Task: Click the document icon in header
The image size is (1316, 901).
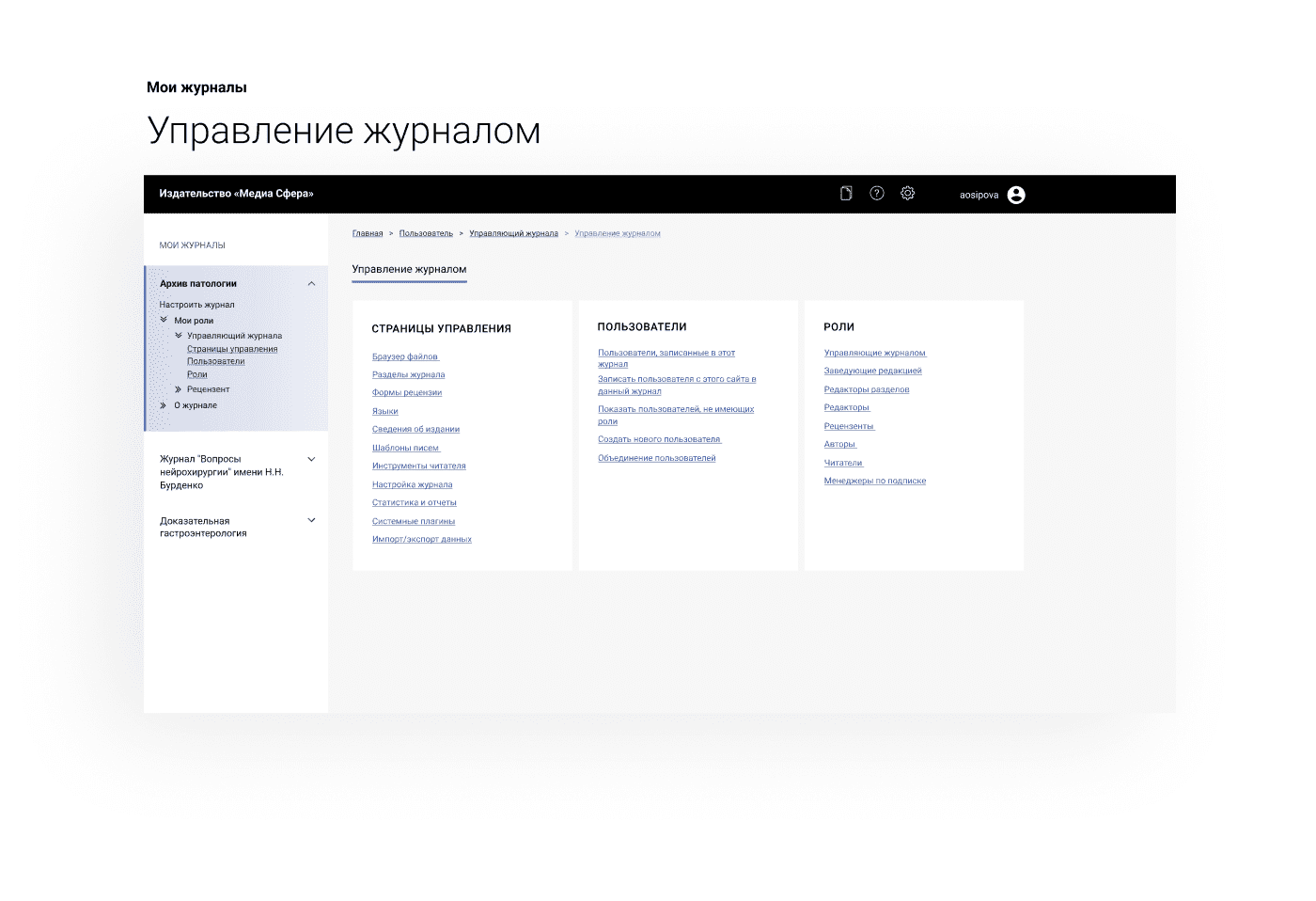Action: (846, 194)
